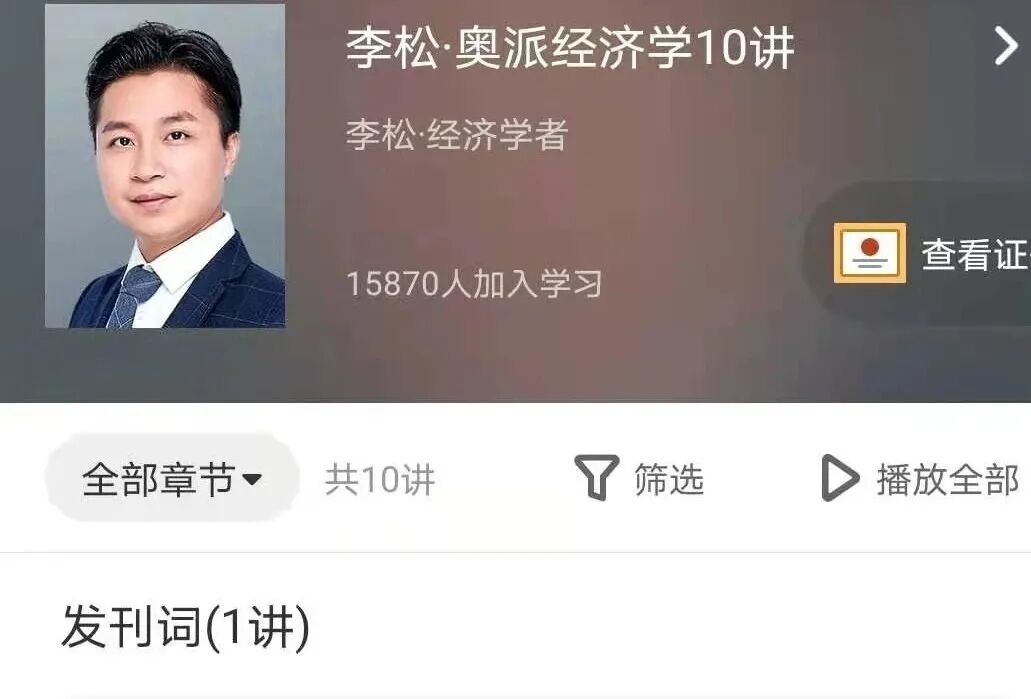Expand the 全部章节 chapter dropdown
Screen dimensions: 1031x699
coord(172,478)
